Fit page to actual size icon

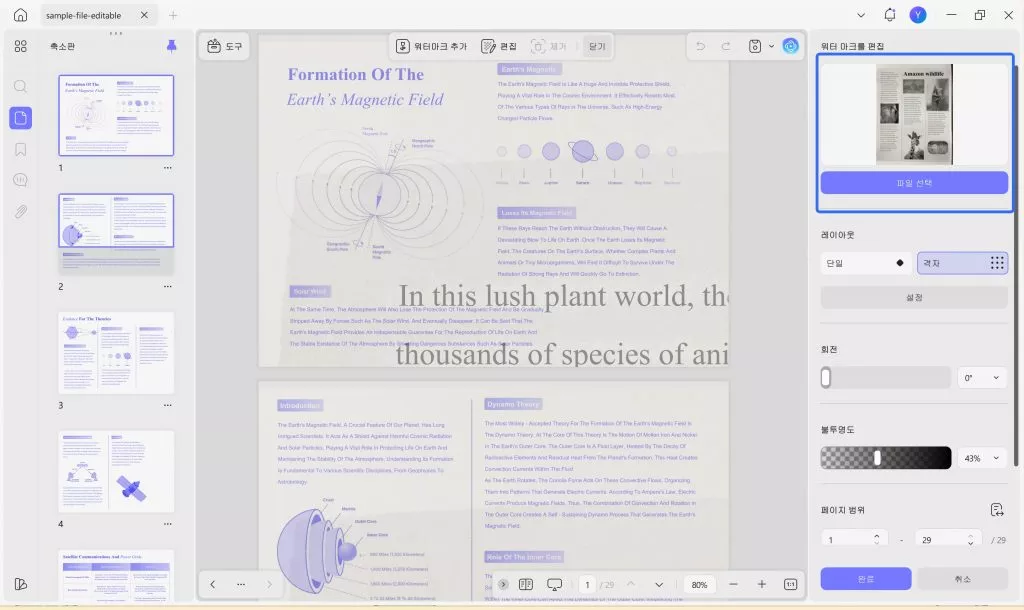[x=790, y=585]
